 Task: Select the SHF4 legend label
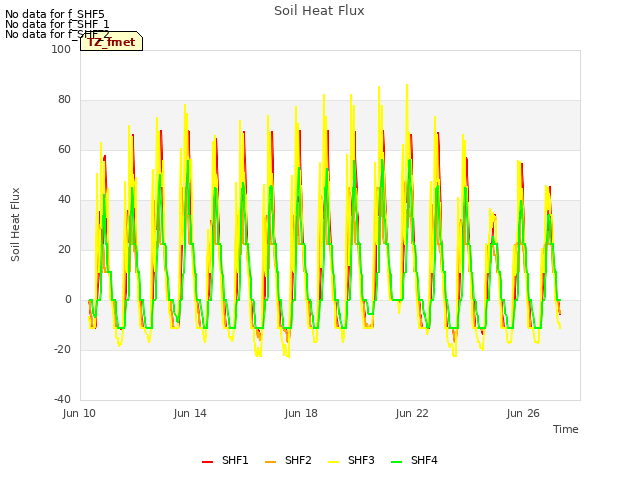pyautogui.click(x=424, y=460)
